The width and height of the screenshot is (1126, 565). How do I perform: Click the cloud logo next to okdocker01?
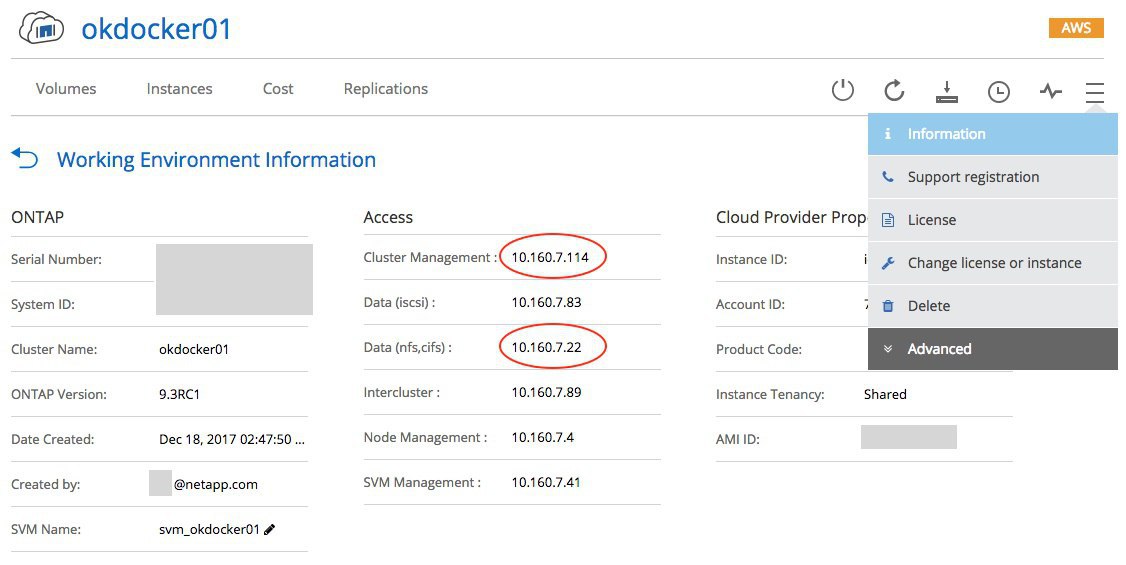click(x=41, y=29)
